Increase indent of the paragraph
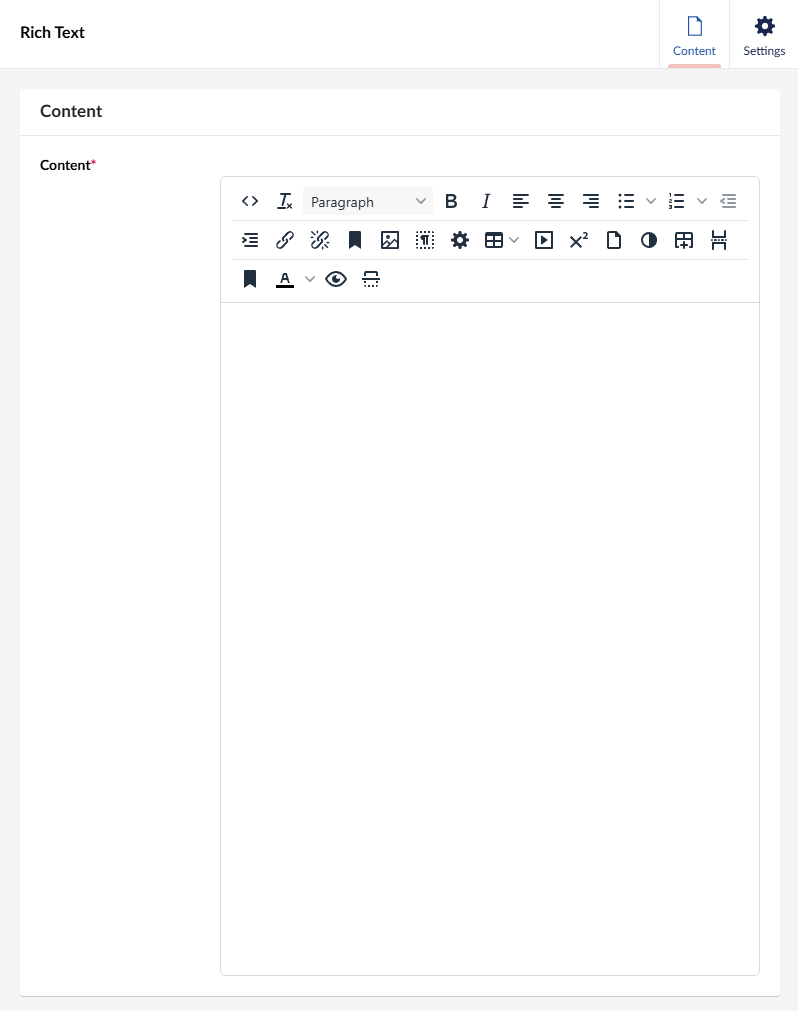This screenshot has width=798, height=1011. pyautogui.click(x=250, y=240)
